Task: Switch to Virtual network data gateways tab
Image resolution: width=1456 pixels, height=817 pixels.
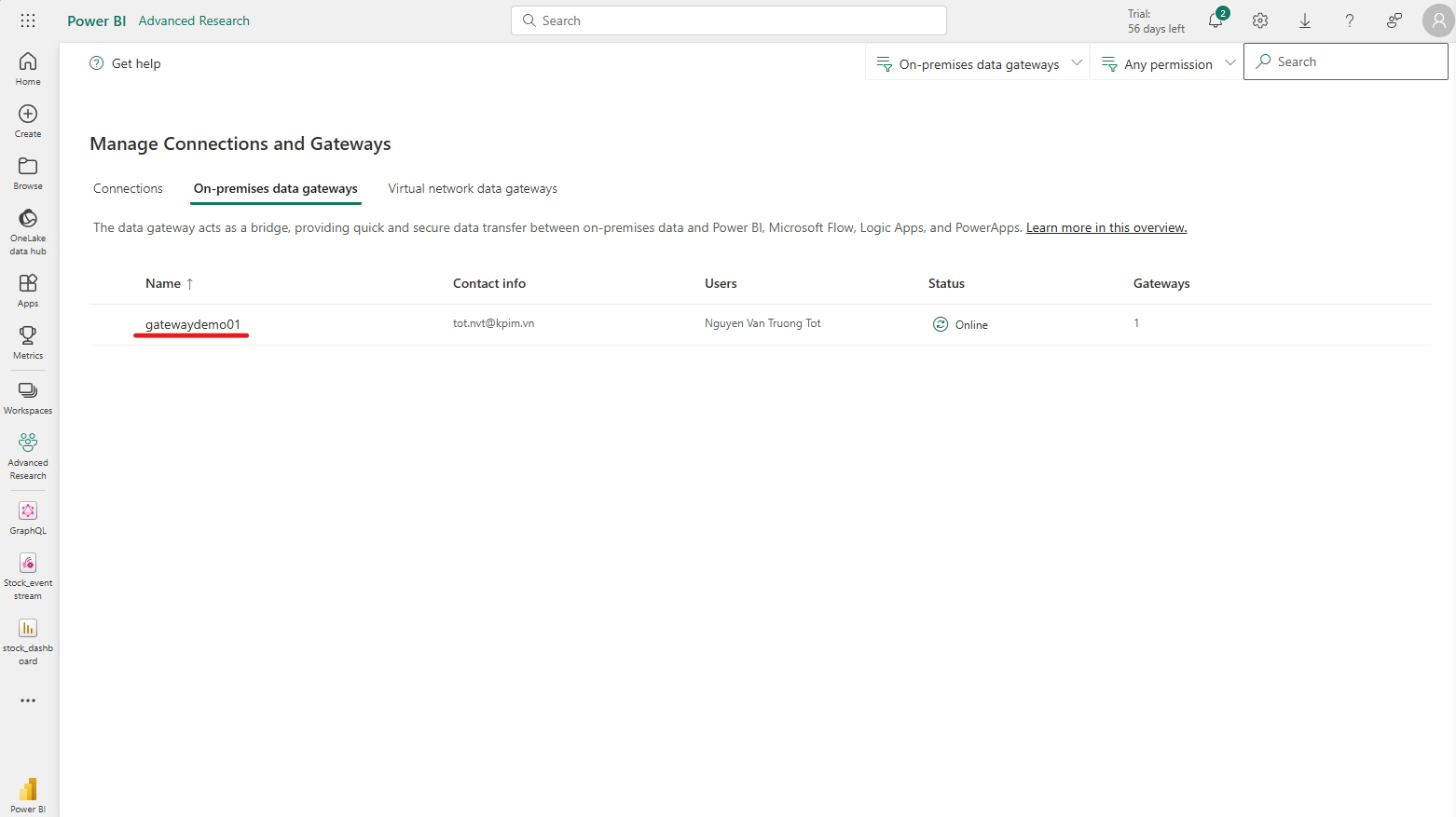Action: [473, 188]
